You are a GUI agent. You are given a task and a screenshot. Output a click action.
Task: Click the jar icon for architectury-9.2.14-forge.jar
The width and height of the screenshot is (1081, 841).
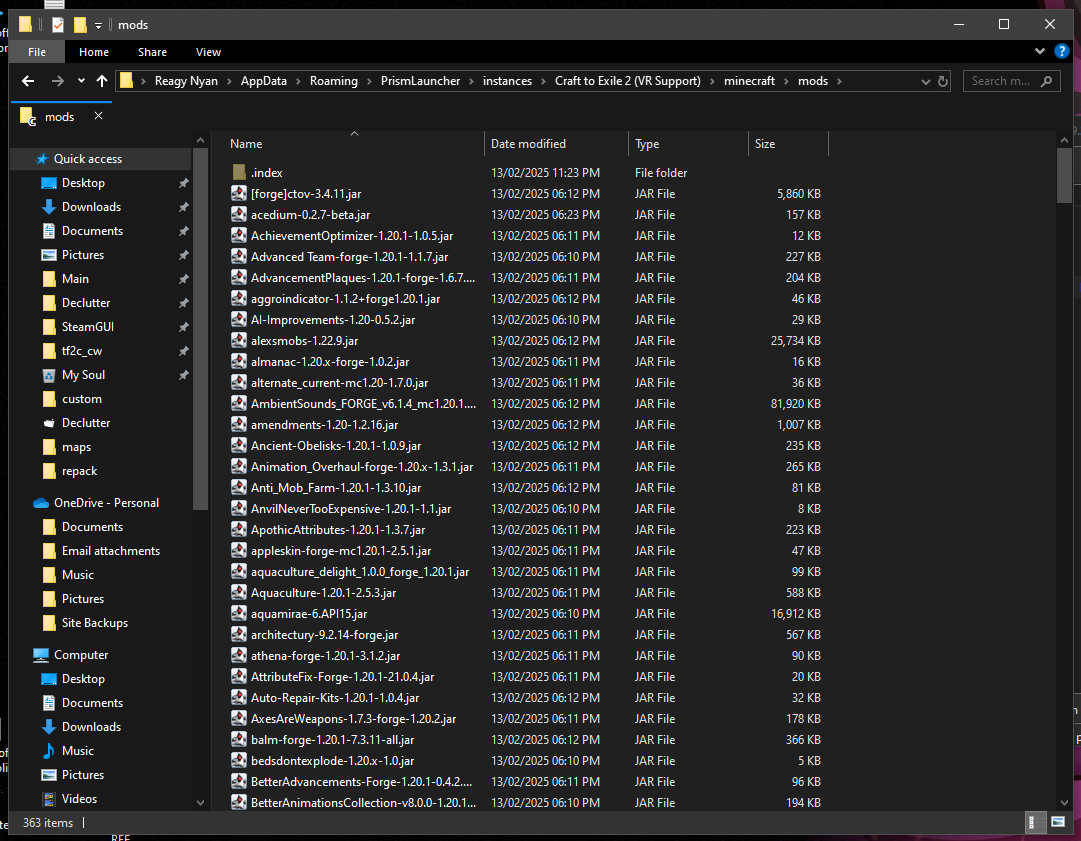239,634
